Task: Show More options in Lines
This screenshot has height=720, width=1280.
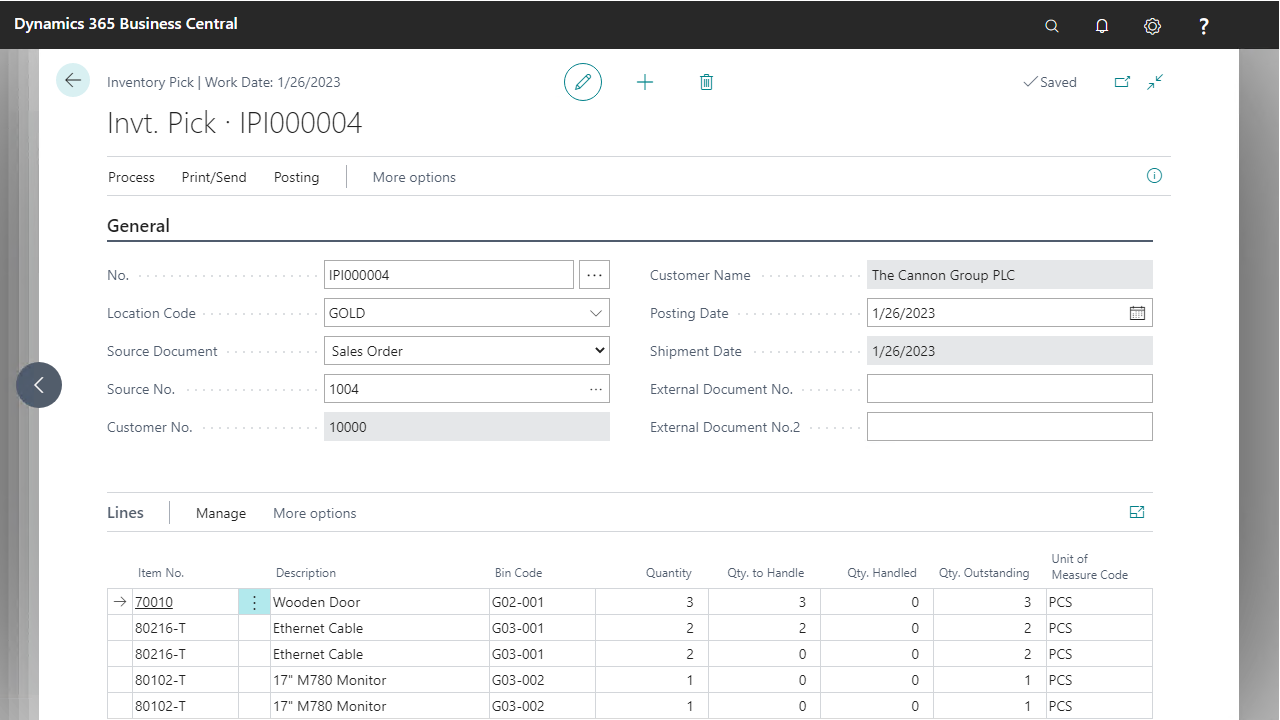Action: [315, 513]
